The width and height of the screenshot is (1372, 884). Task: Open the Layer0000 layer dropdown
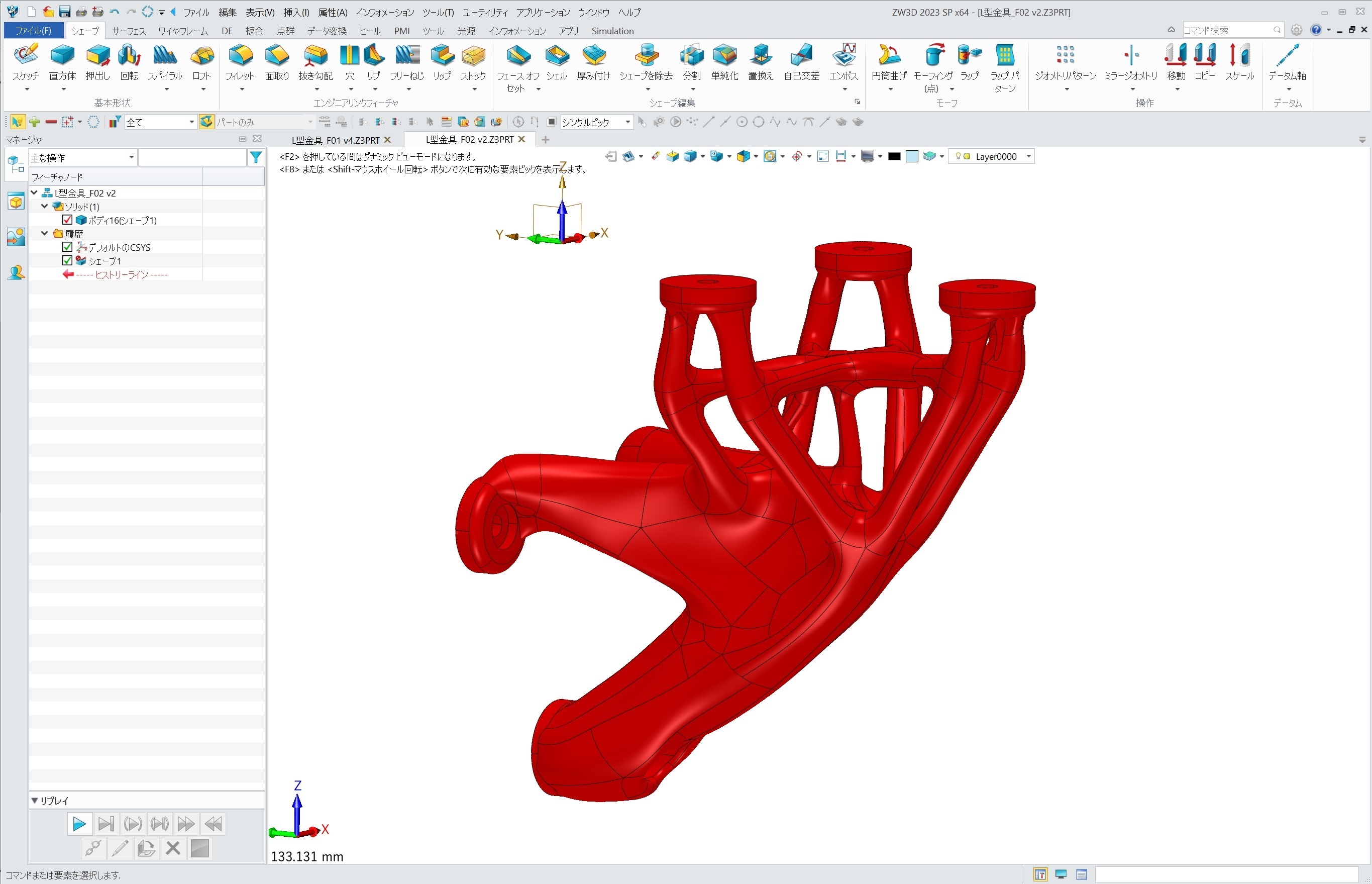pyautogui.click(x=1029, y=156)
